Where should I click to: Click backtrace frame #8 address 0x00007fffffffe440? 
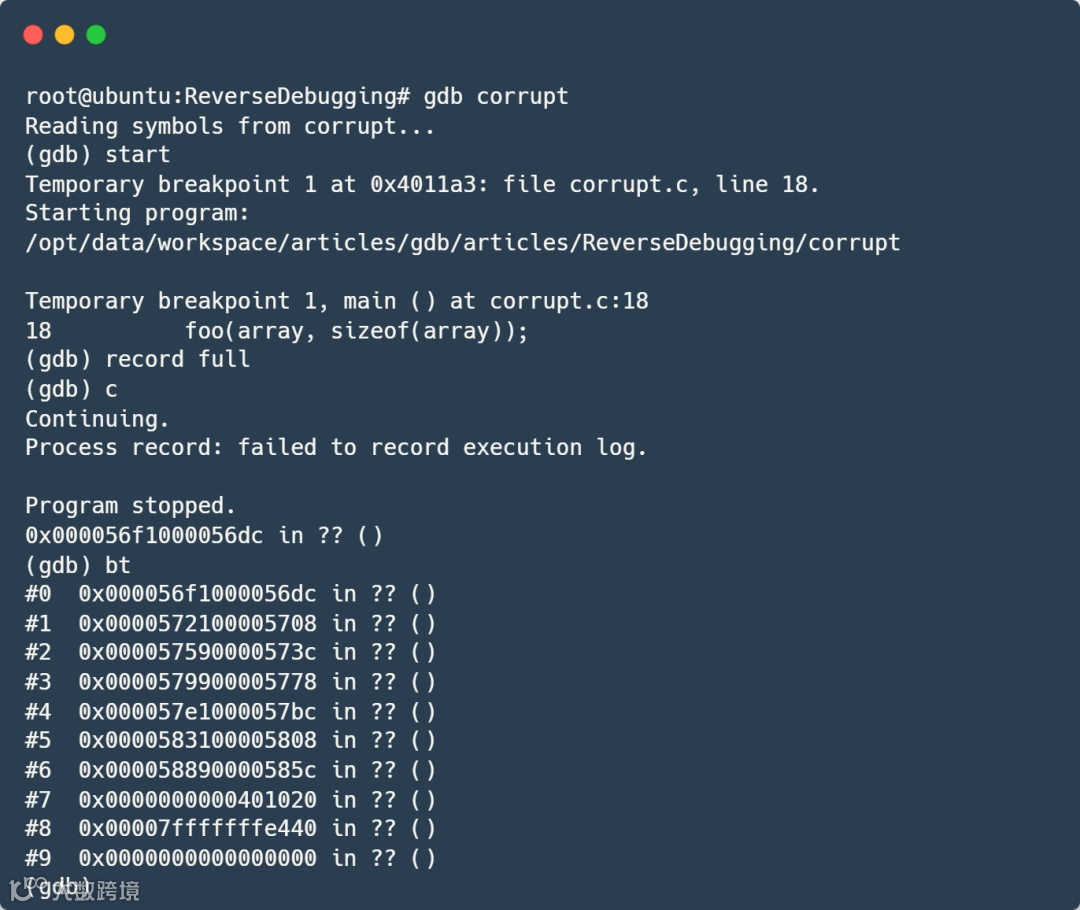tap(197, 828)
